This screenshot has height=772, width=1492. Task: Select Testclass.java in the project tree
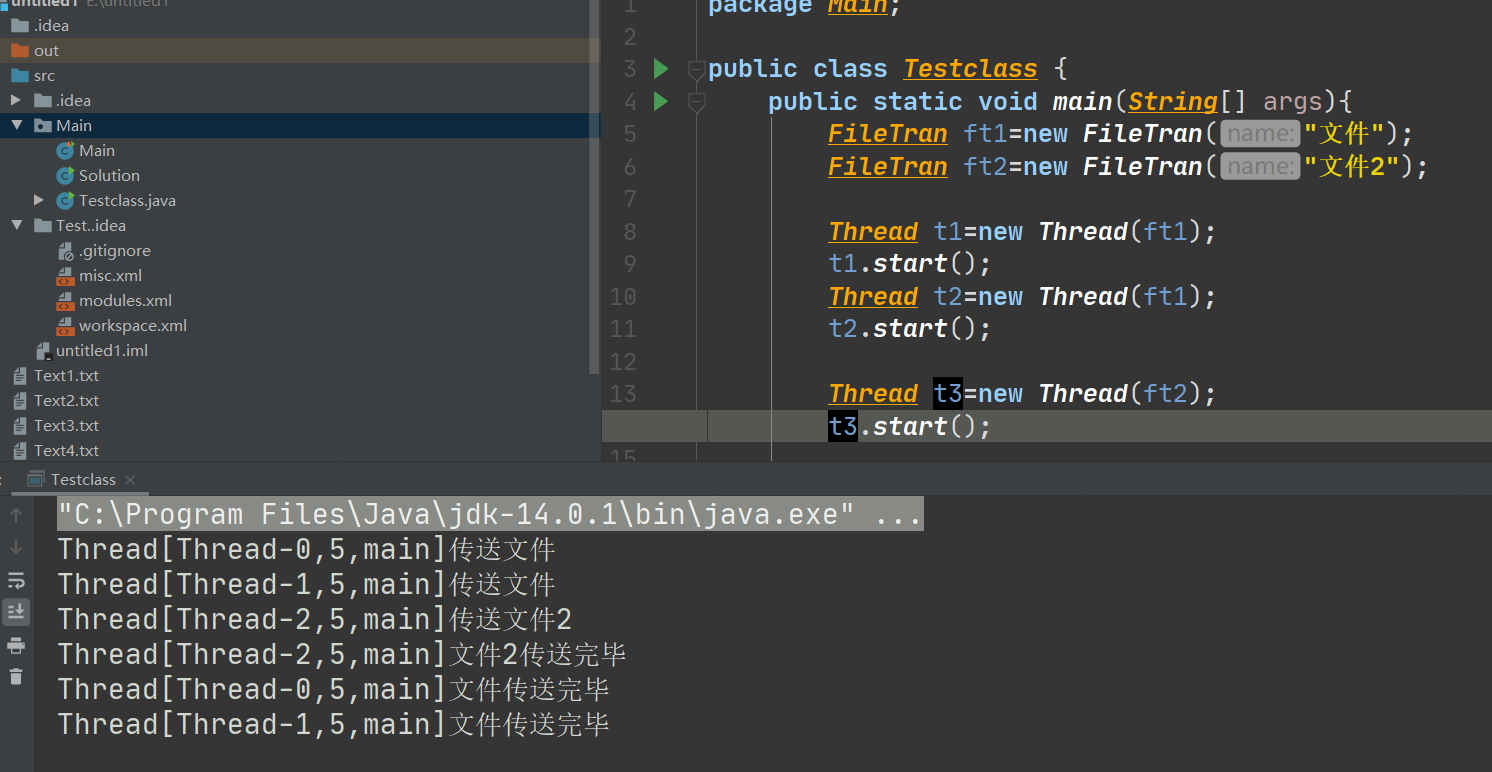tap(116, 200)
